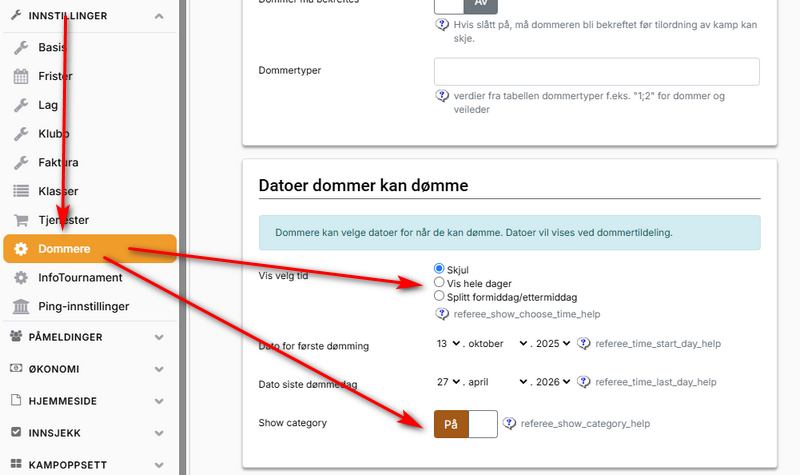Open the Klasser menu item
The width and height of the screenshot is (800, 475).
pos(90,191)
